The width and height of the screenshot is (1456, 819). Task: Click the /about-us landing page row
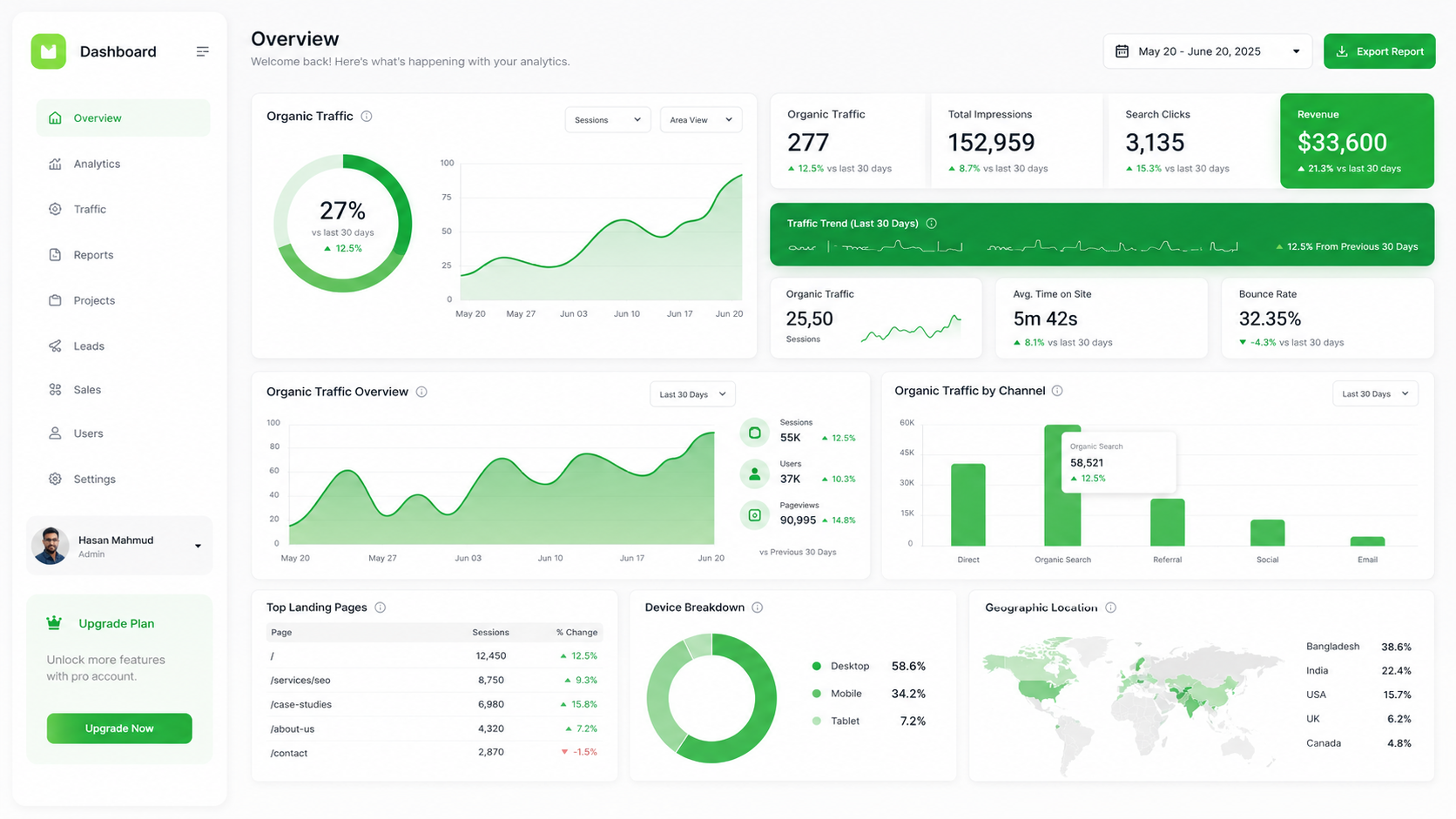tap(434, 728)
